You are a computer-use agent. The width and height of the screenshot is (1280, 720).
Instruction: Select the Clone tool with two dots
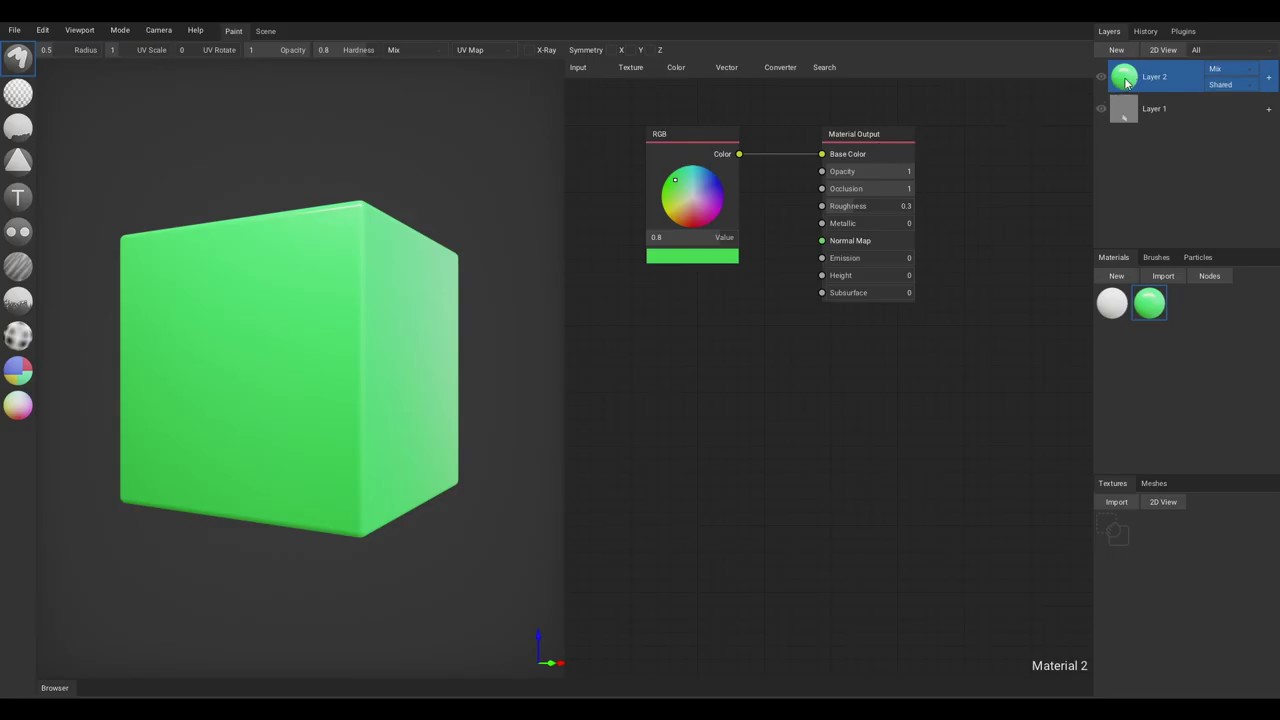(18, 232)
